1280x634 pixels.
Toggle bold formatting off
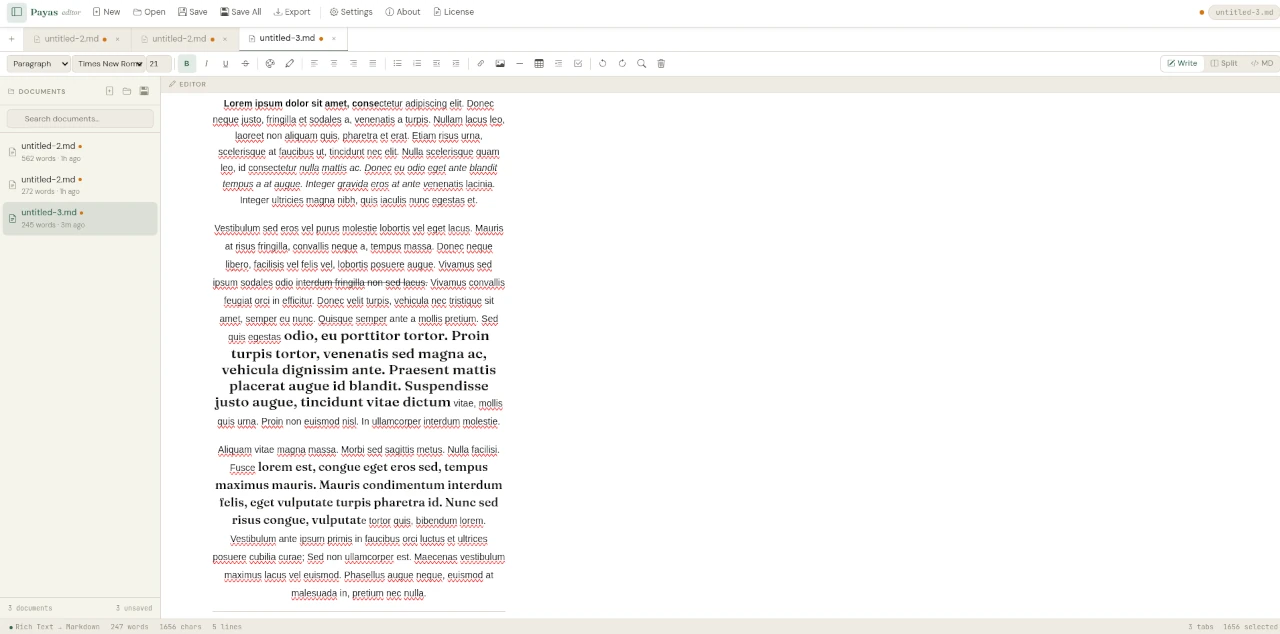point(186,63)
